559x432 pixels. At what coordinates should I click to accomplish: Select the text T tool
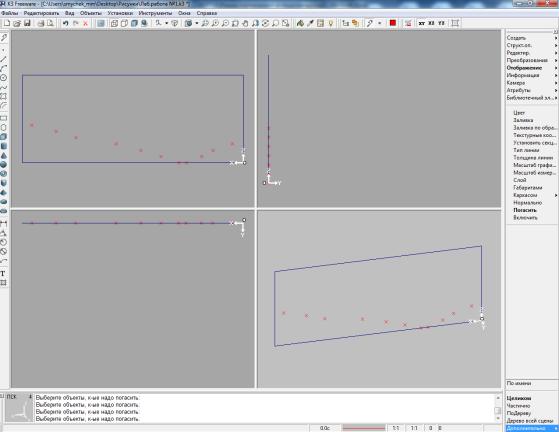(x=3, y=273)
